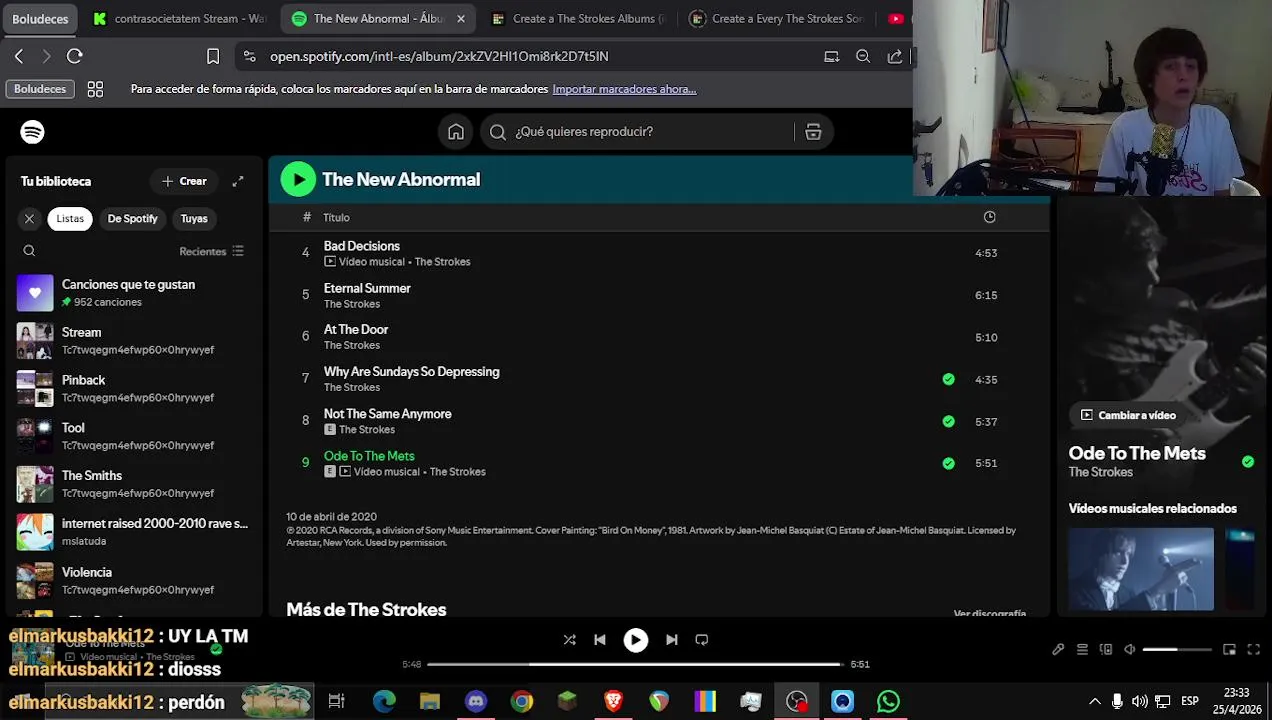Open the Violencia playlist
Screen dimensions: 1272x720
coord(132,580)
